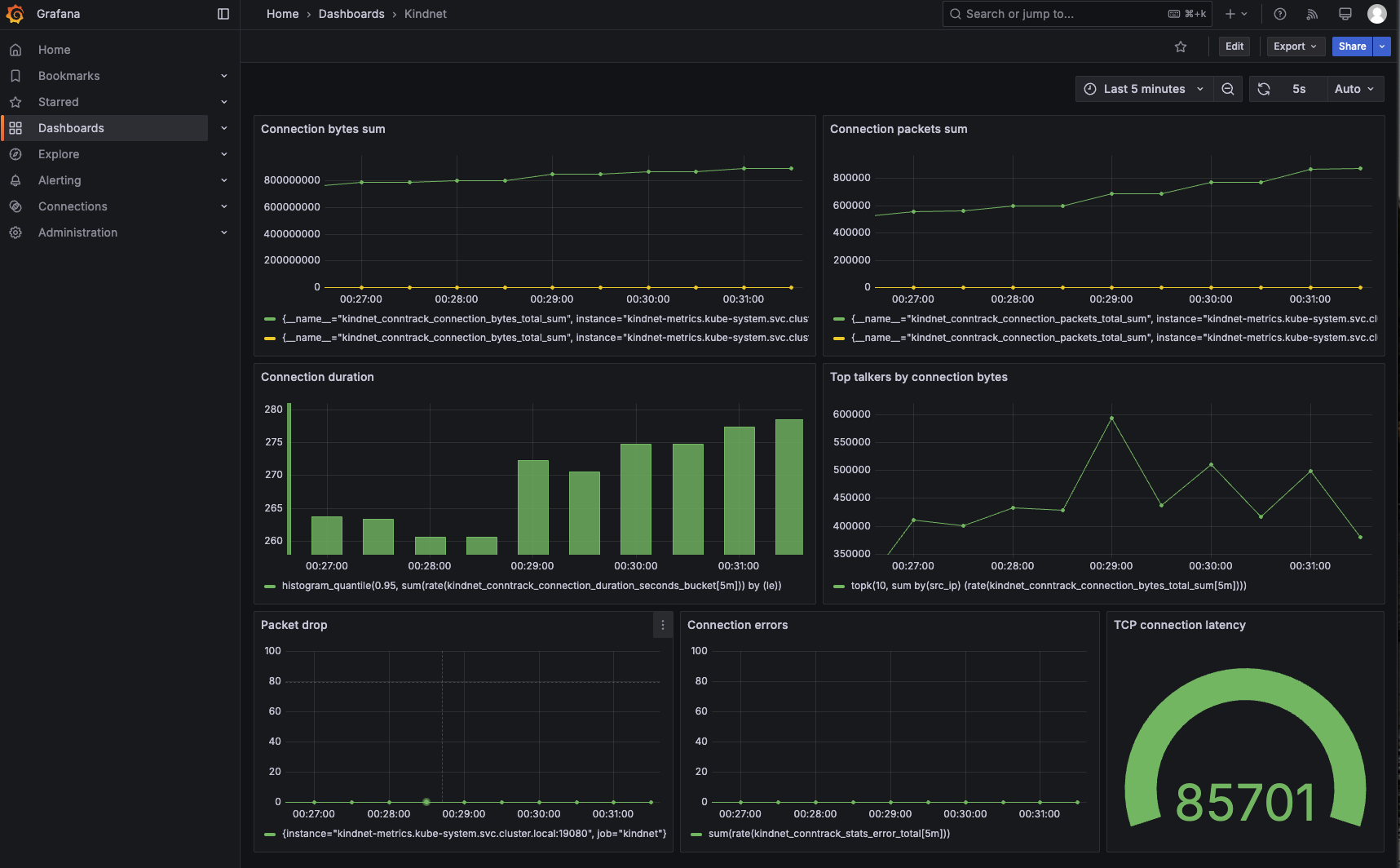Star the Kindnet dashboard as favorite
This screenshot has height=868, width=1400.
[x=1180, y=46]
